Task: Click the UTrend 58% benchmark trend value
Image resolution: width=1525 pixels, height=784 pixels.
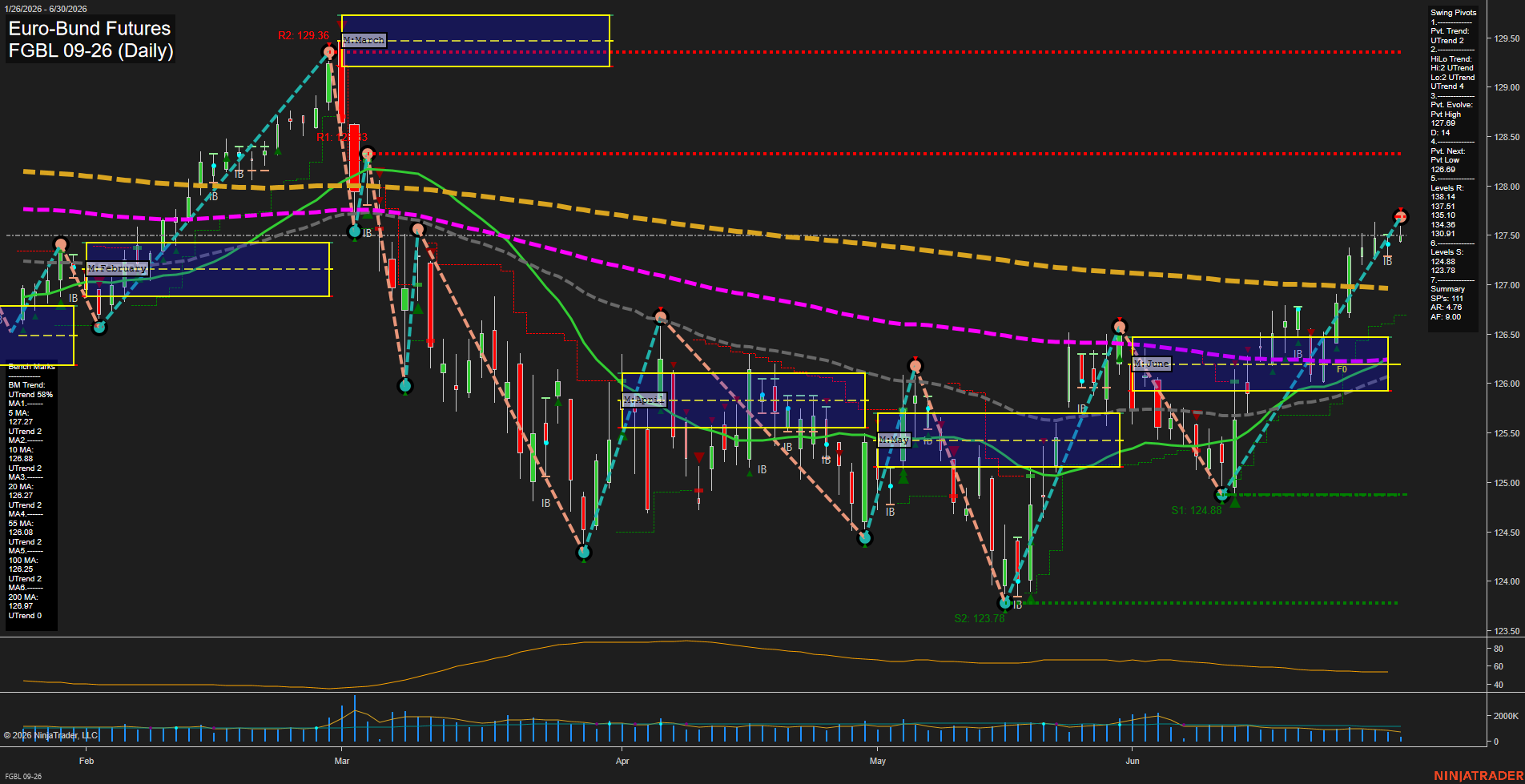Action: (30, 395)
